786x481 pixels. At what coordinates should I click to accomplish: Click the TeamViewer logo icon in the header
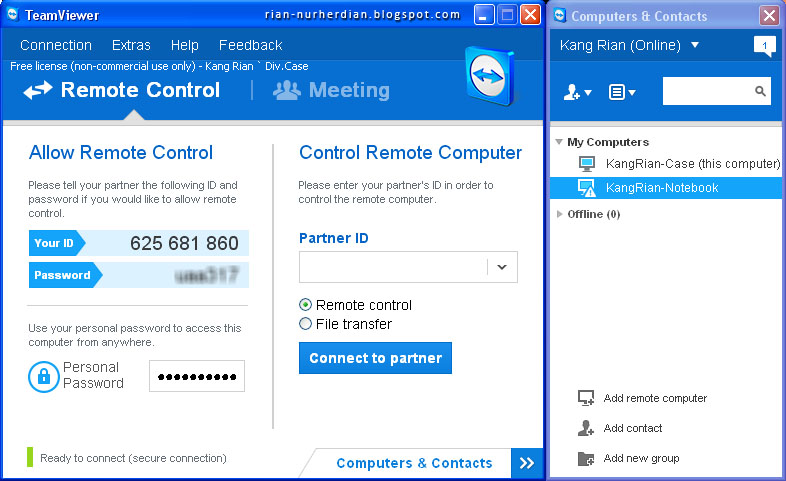point(489,76)
